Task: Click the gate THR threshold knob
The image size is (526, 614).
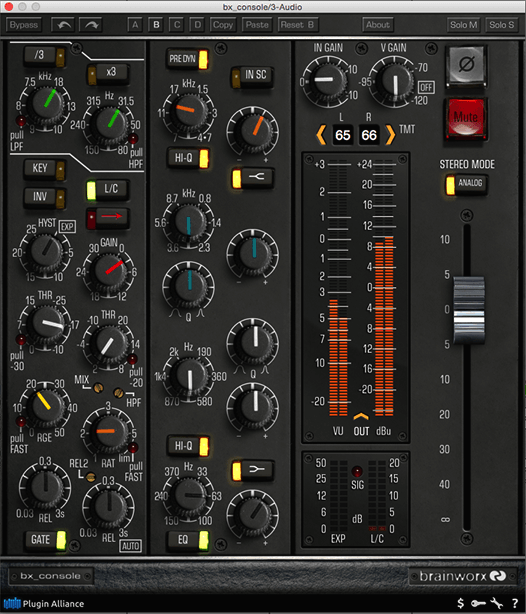Action: [47, 322]
